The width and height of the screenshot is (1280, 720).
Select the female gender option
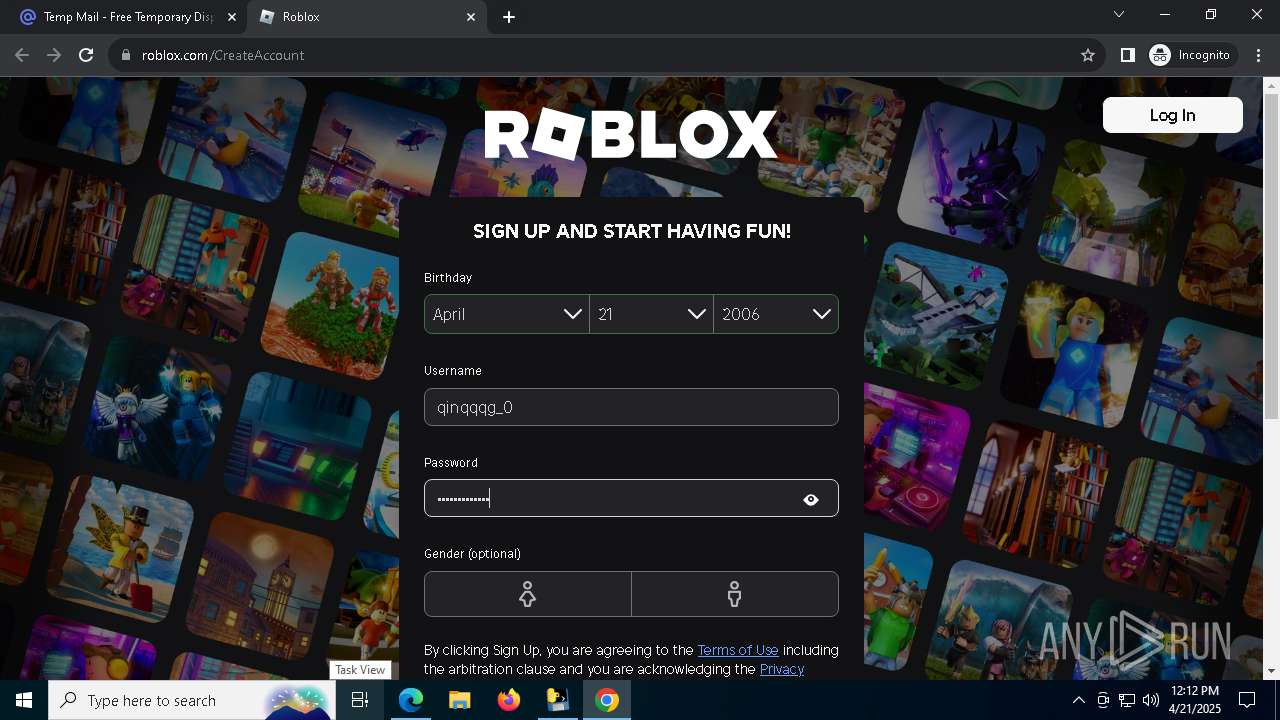[528, 594]
